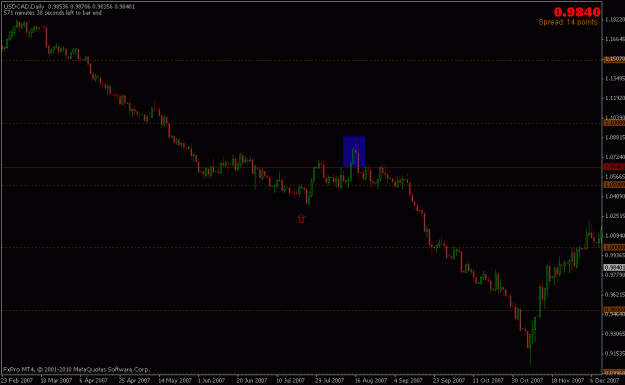Screen dimensions: 625x385
Task: Click the '20 Jun 2007' date on time axis
Action: point(252,381)
